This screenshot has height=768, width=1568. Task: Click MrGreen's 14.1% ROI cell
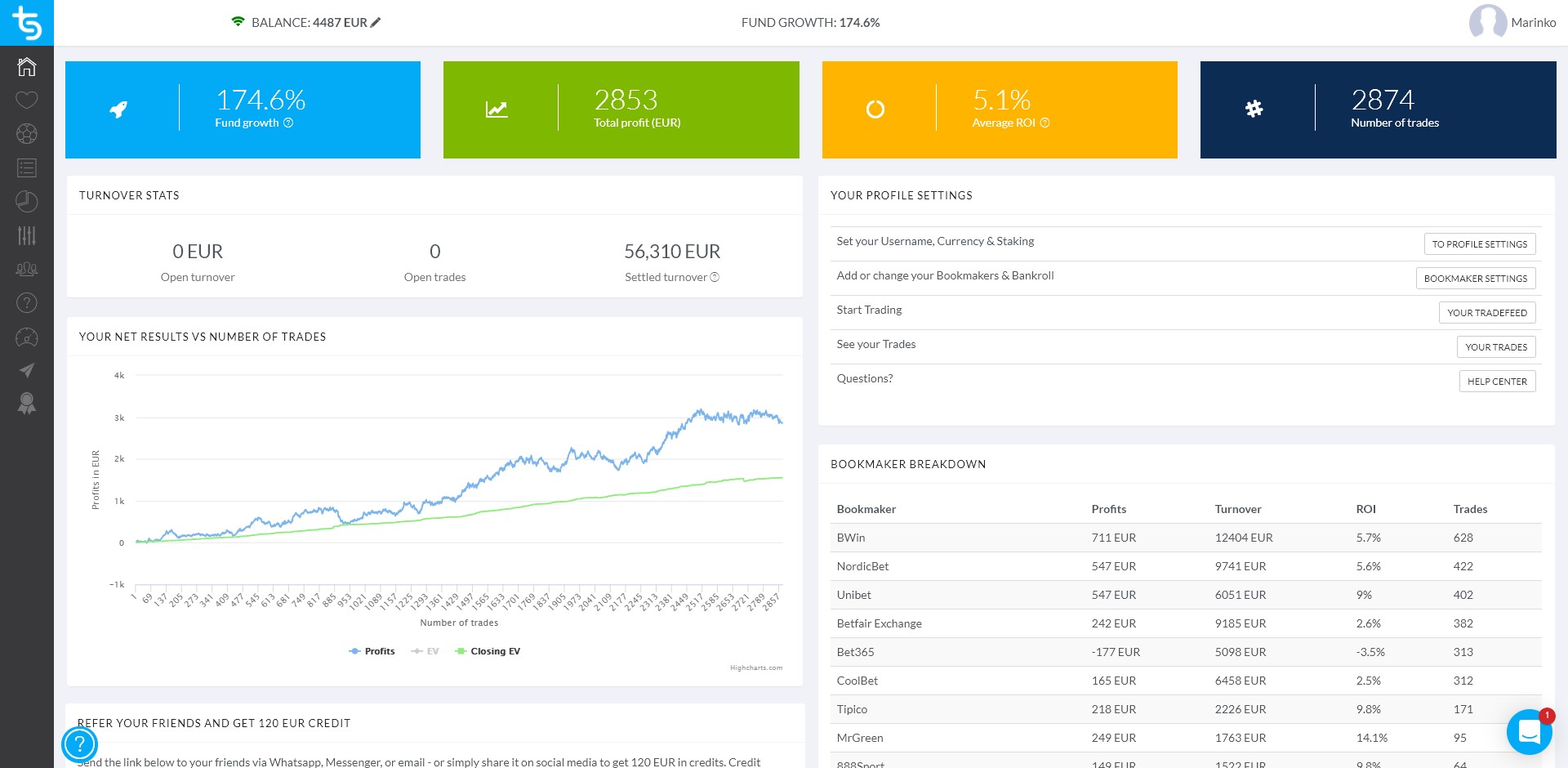(x=1371, y=738)
